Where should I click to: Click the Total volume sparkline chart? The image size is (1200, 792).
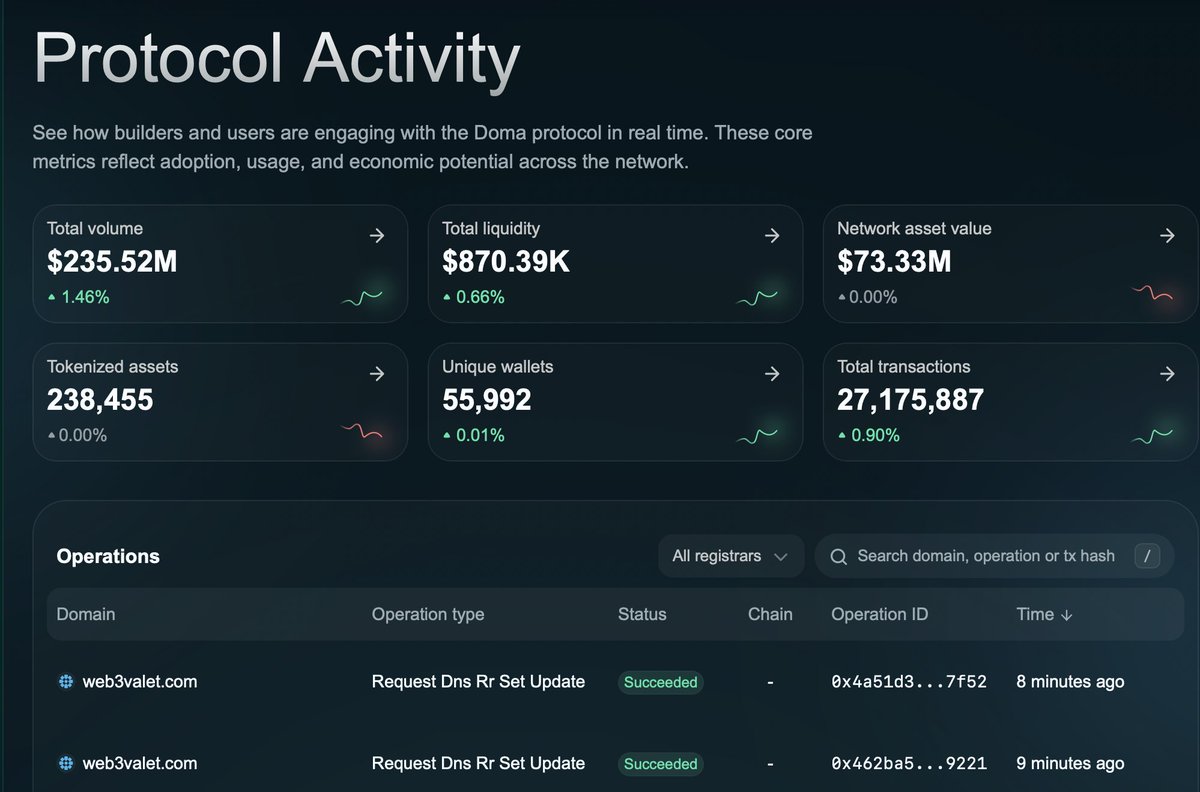363,297
